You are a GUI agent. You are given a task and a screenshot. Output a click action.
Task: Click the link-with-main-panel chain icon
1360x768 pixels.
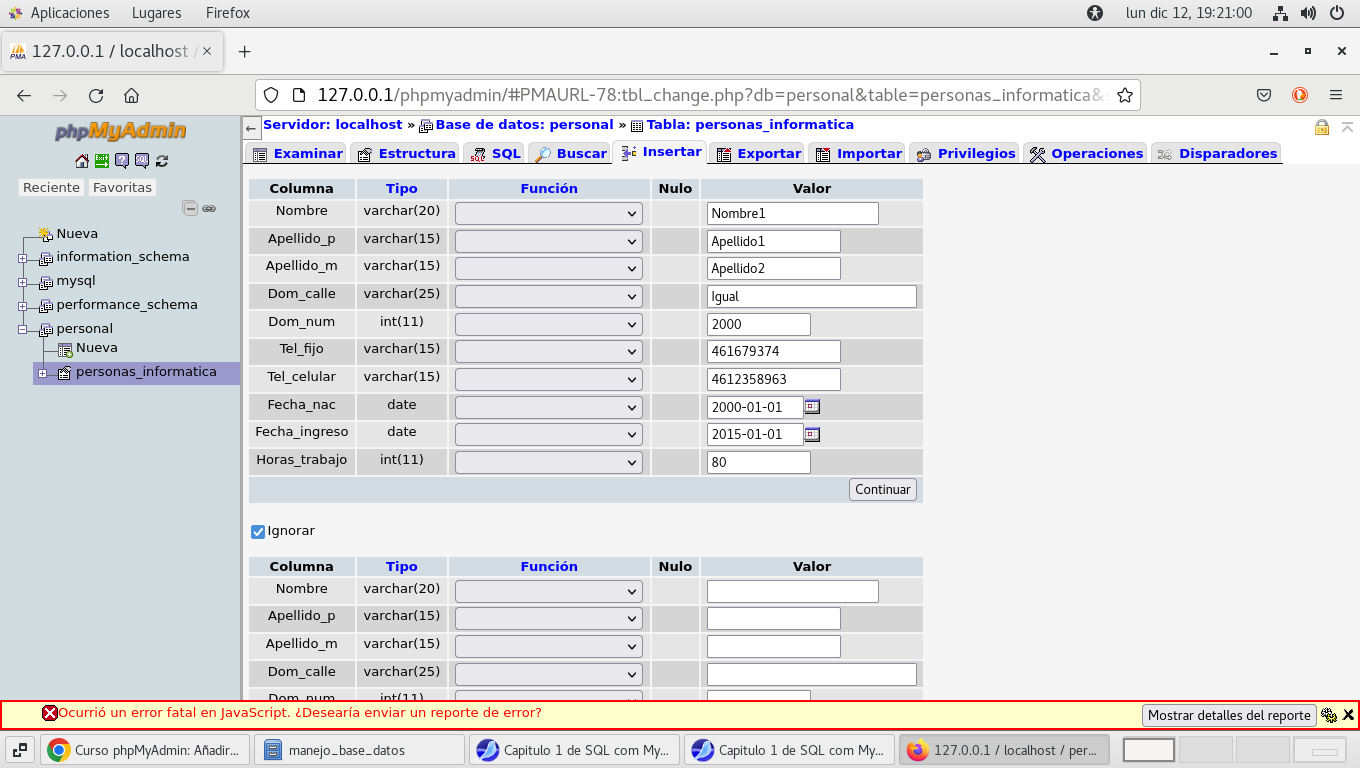click(x=209, y=208)
